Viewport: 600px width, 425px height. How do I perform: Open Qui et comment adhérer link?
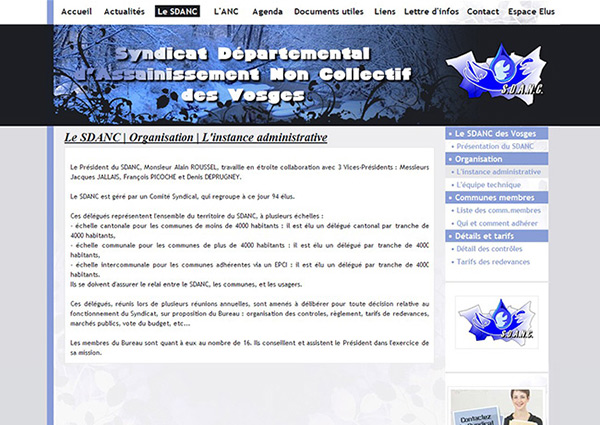click(x=497, y=223)
